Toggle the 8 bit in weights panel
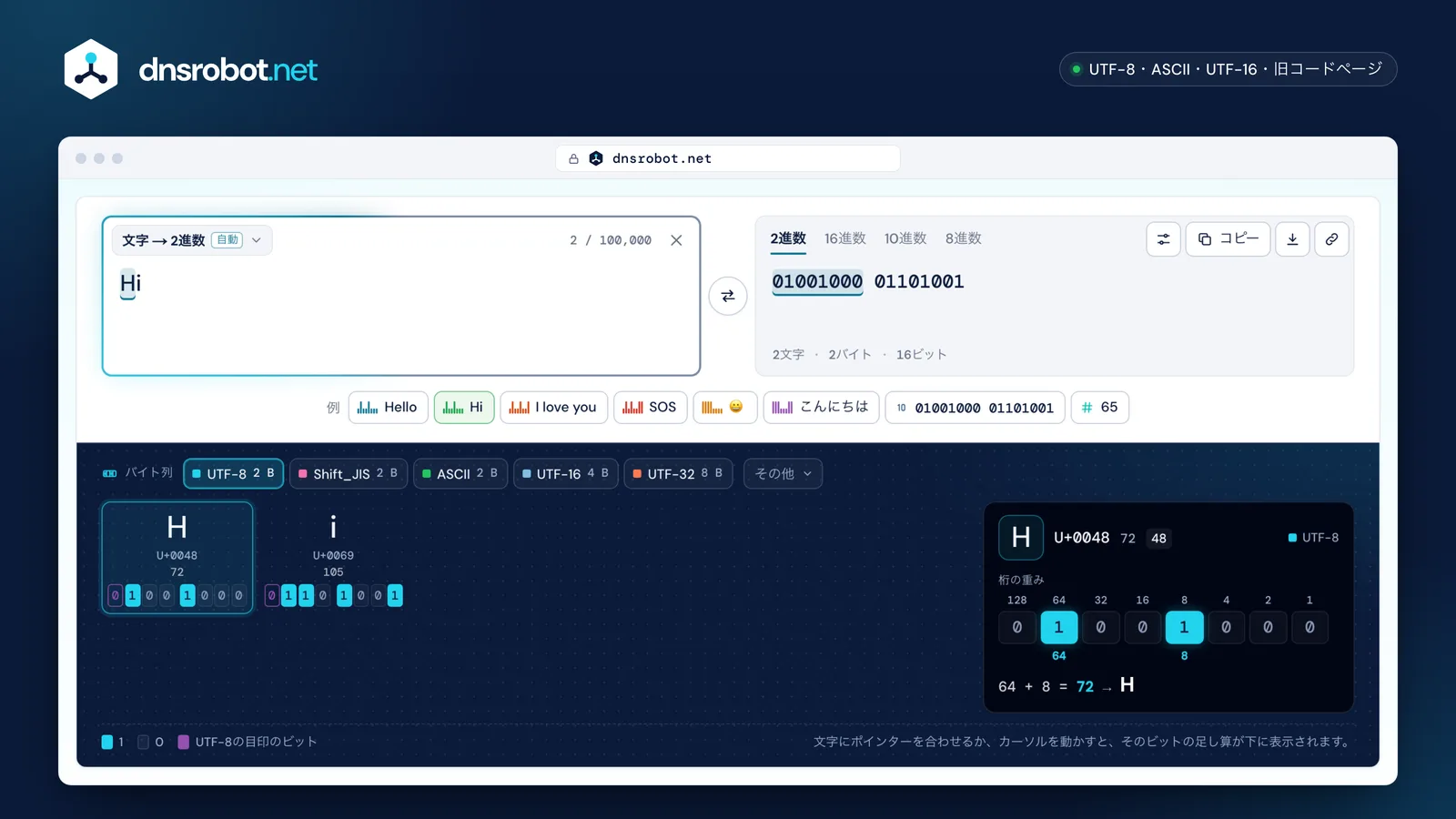The height and width of the screenshot is (819, 1456). (x=1184, y=627)
